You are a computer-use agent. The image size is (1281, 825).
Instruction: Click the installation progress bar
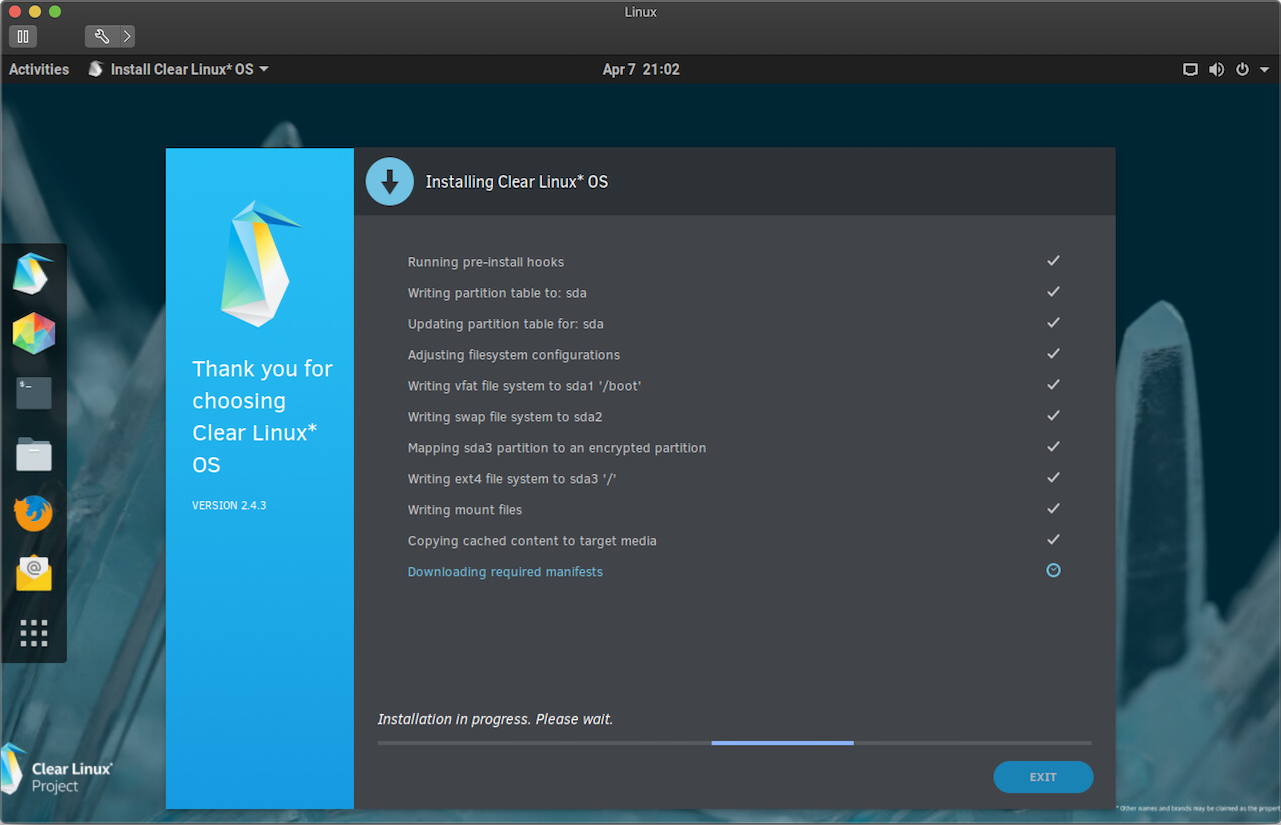tap(734, 743)
